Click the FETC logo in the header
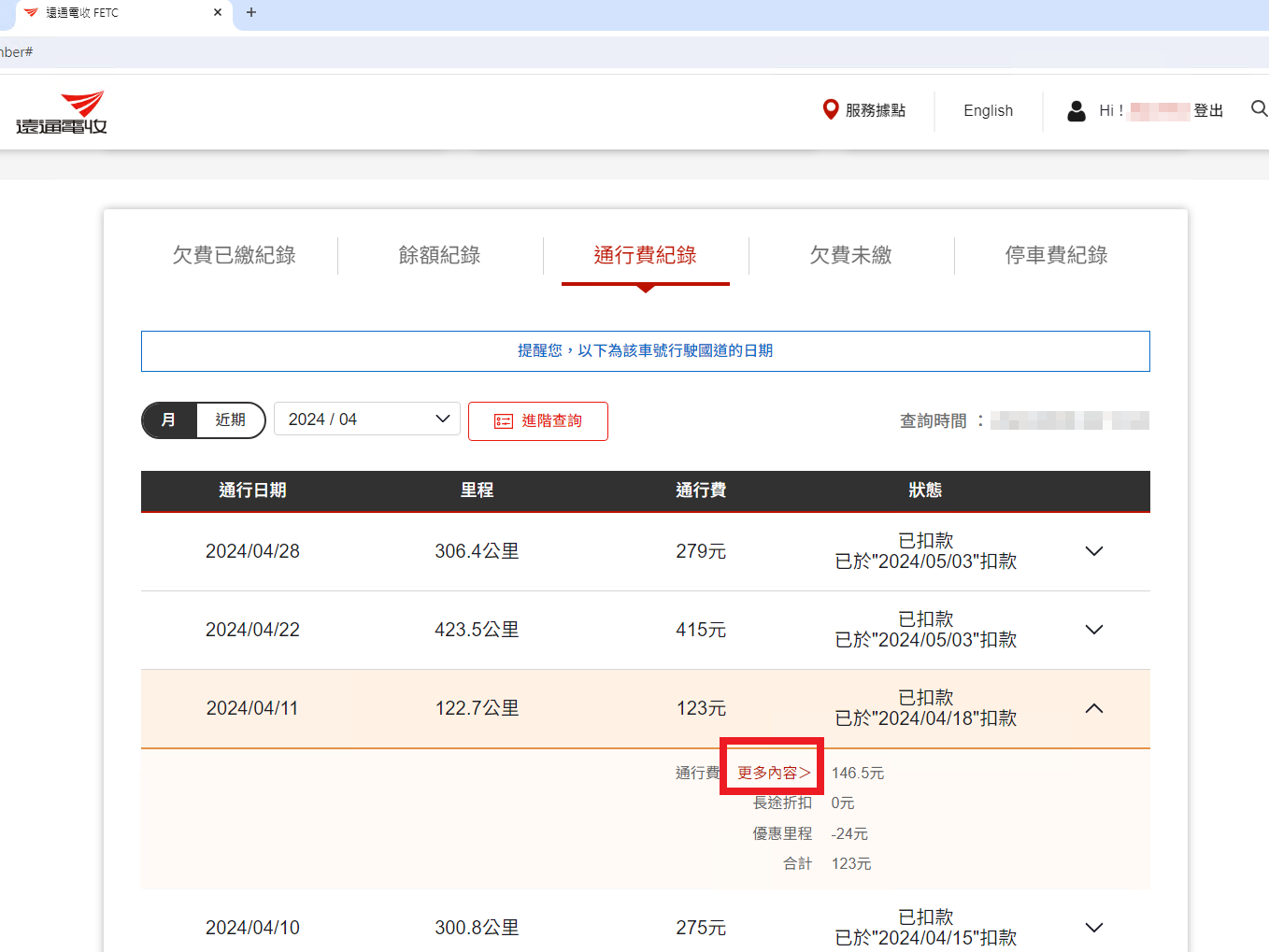Viewport: 1269px width, 952px height. [x=62, y=113]
